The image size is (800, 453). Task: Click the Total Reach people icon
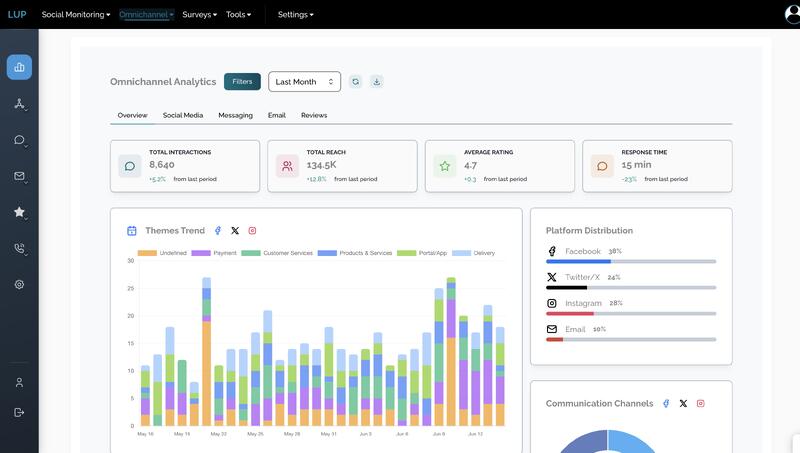point(287,166)
